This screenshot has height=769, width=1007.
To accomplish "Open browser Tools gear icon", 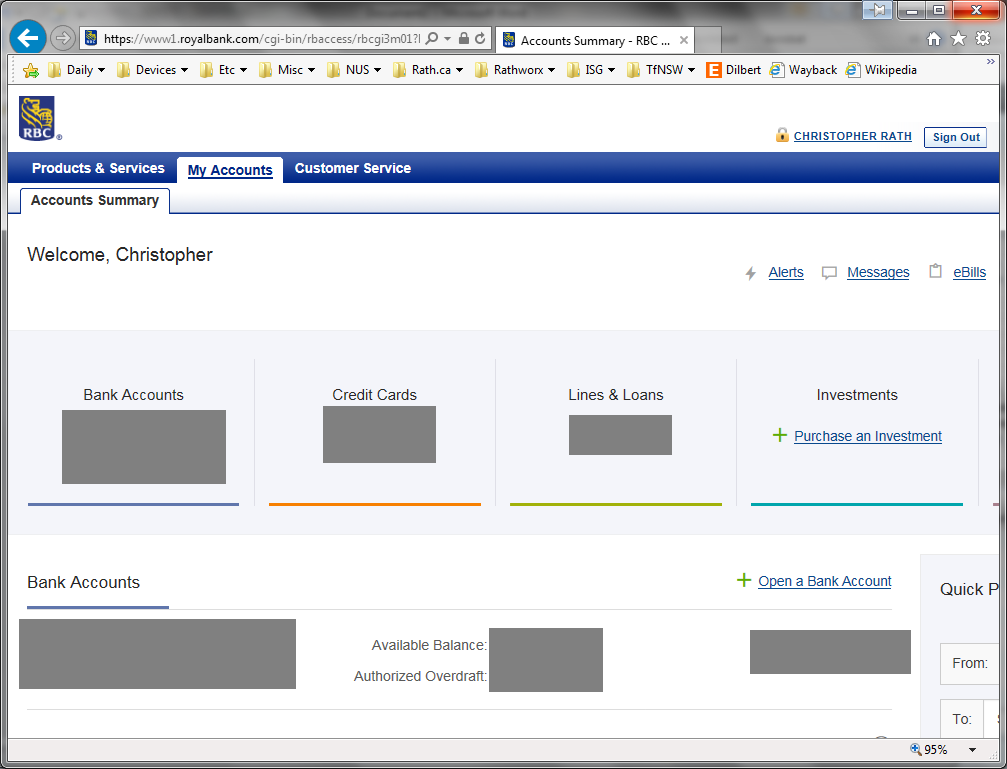I will point(983,39).
